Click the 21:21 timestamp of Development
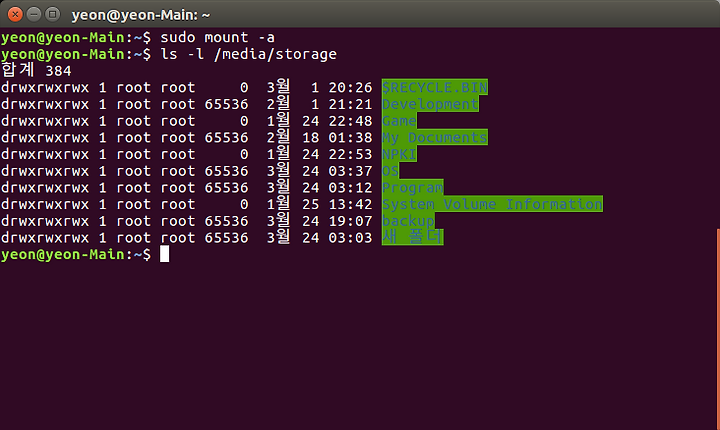 tap(350, 104)
